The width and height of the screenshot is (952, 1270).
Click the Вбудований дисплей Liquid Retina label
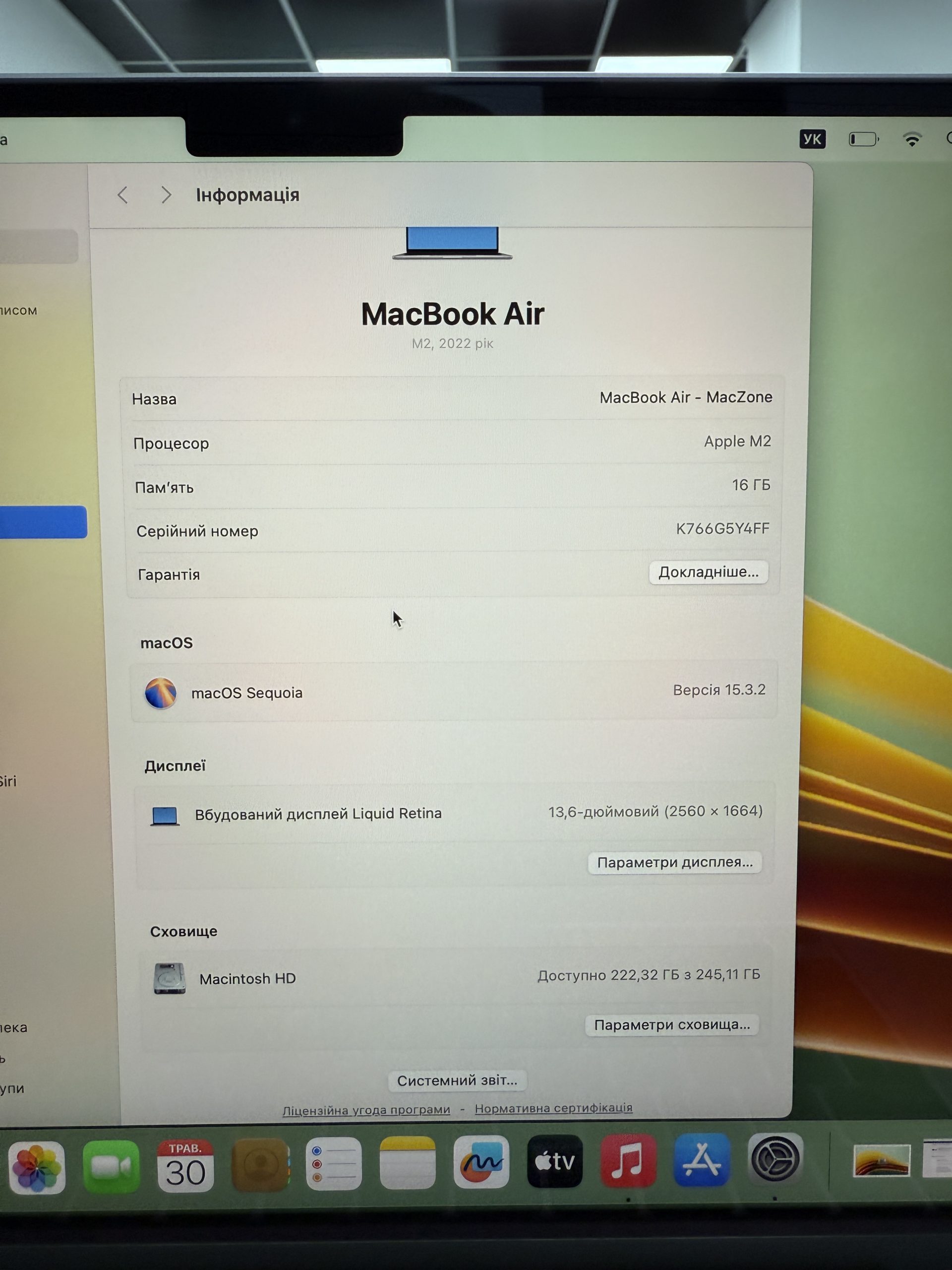click(x=318, y=814)
